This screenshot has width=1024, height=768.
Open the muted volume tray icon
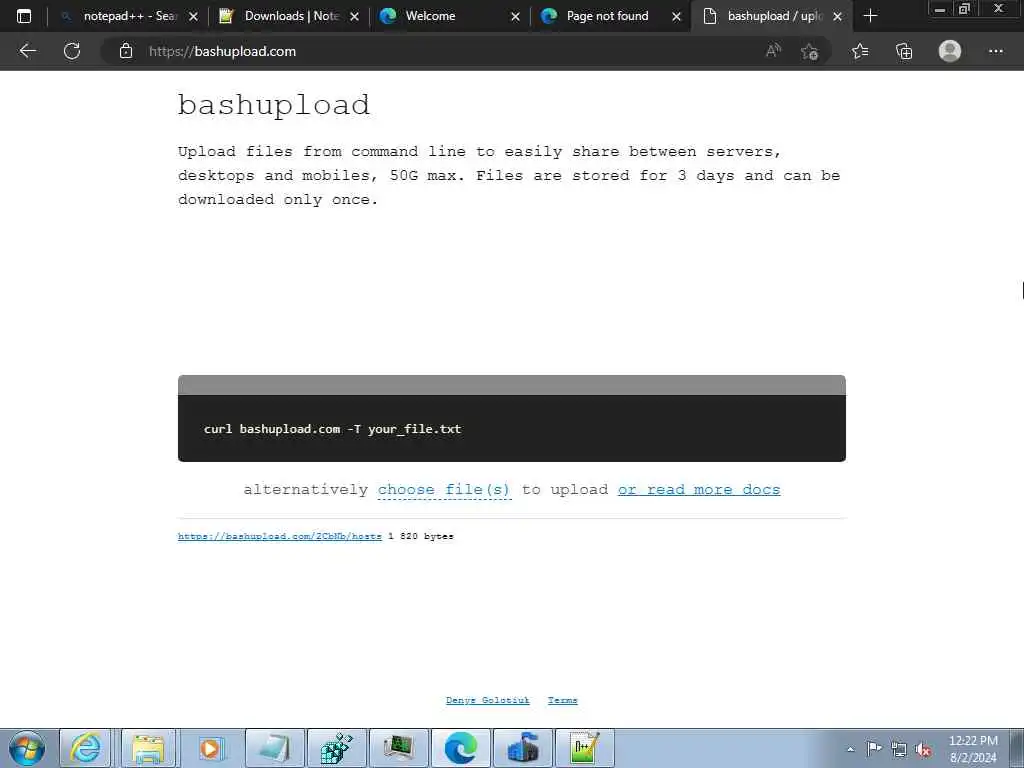point(923,750)
